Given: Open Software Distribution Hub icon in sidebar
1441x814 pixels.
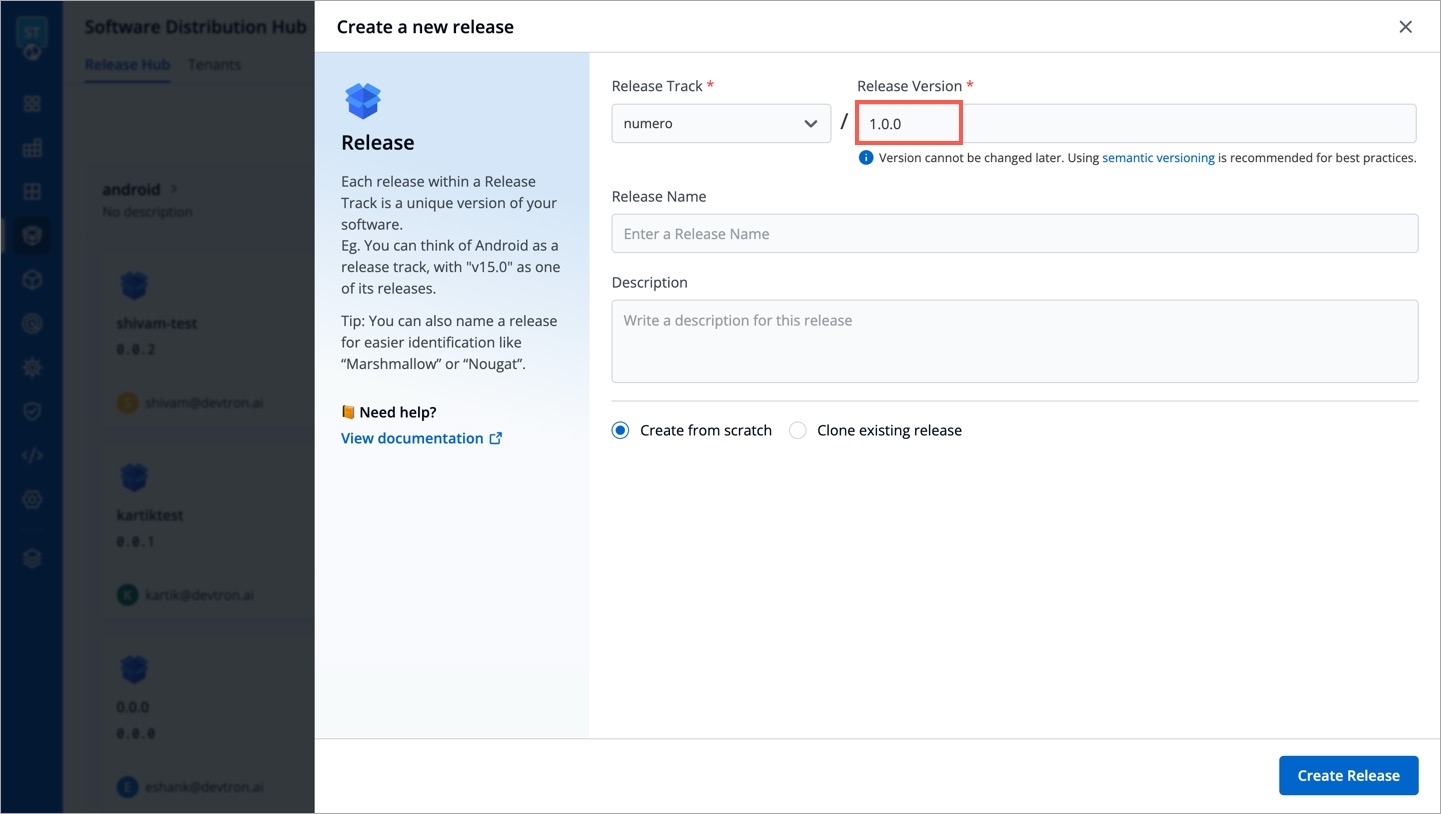Looking at the screenshot, I should 32,236.
